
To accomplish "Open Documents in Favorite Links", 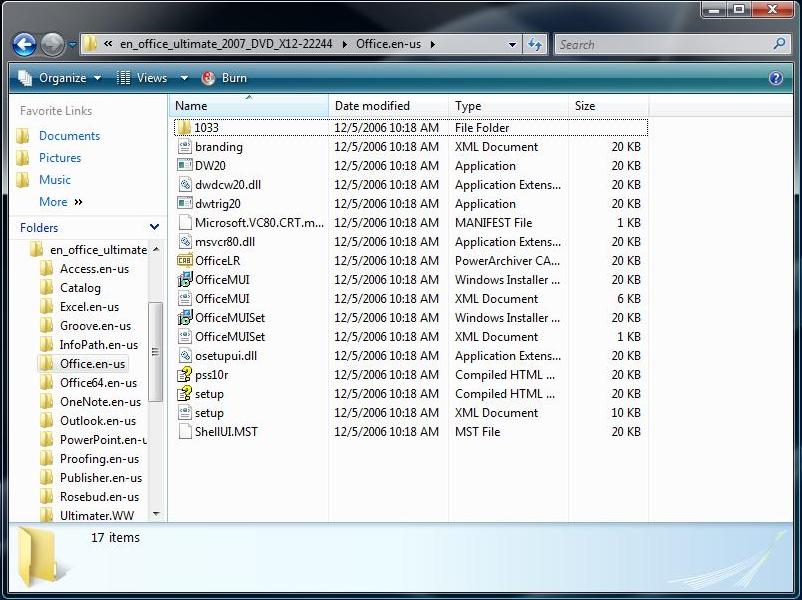I will pos(69,136).
